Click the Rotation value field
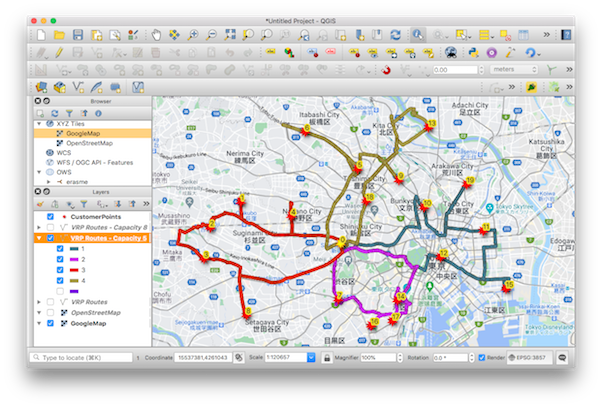This screenshot has height=407, width=602. click(x=450, y=357)
